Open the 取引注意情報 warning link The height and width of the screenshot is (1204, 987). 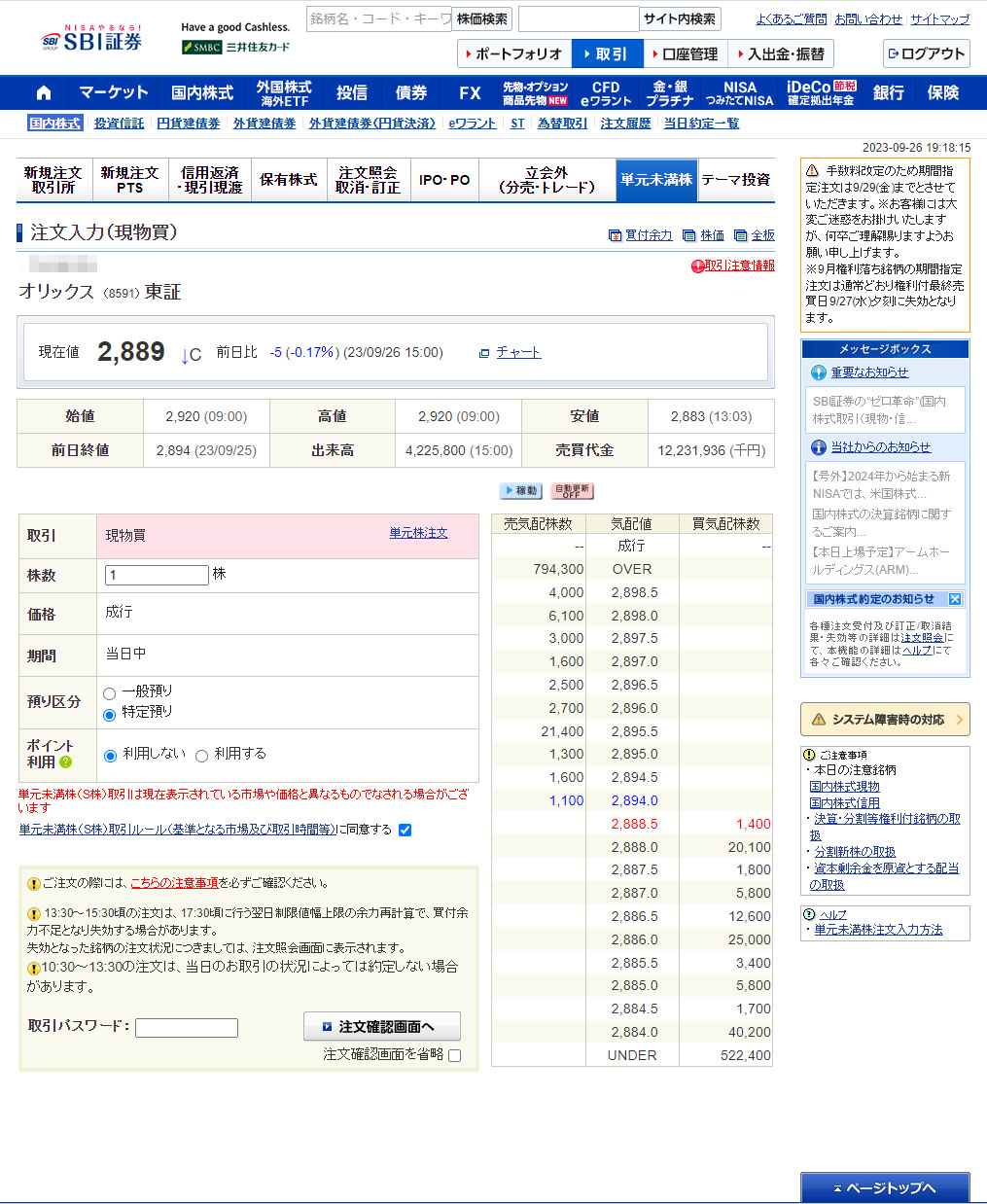coord(738,266)
